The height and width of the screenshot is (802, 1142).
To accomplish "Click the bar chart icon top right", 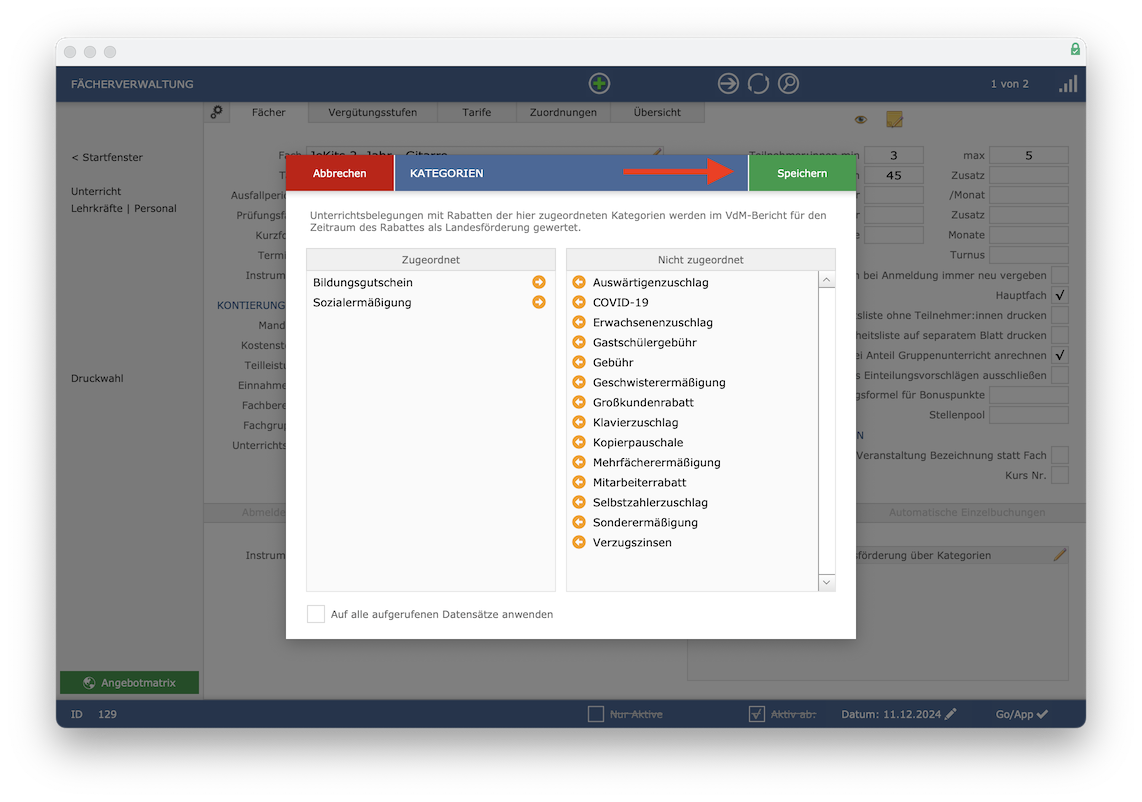I will click(1068, 84).
